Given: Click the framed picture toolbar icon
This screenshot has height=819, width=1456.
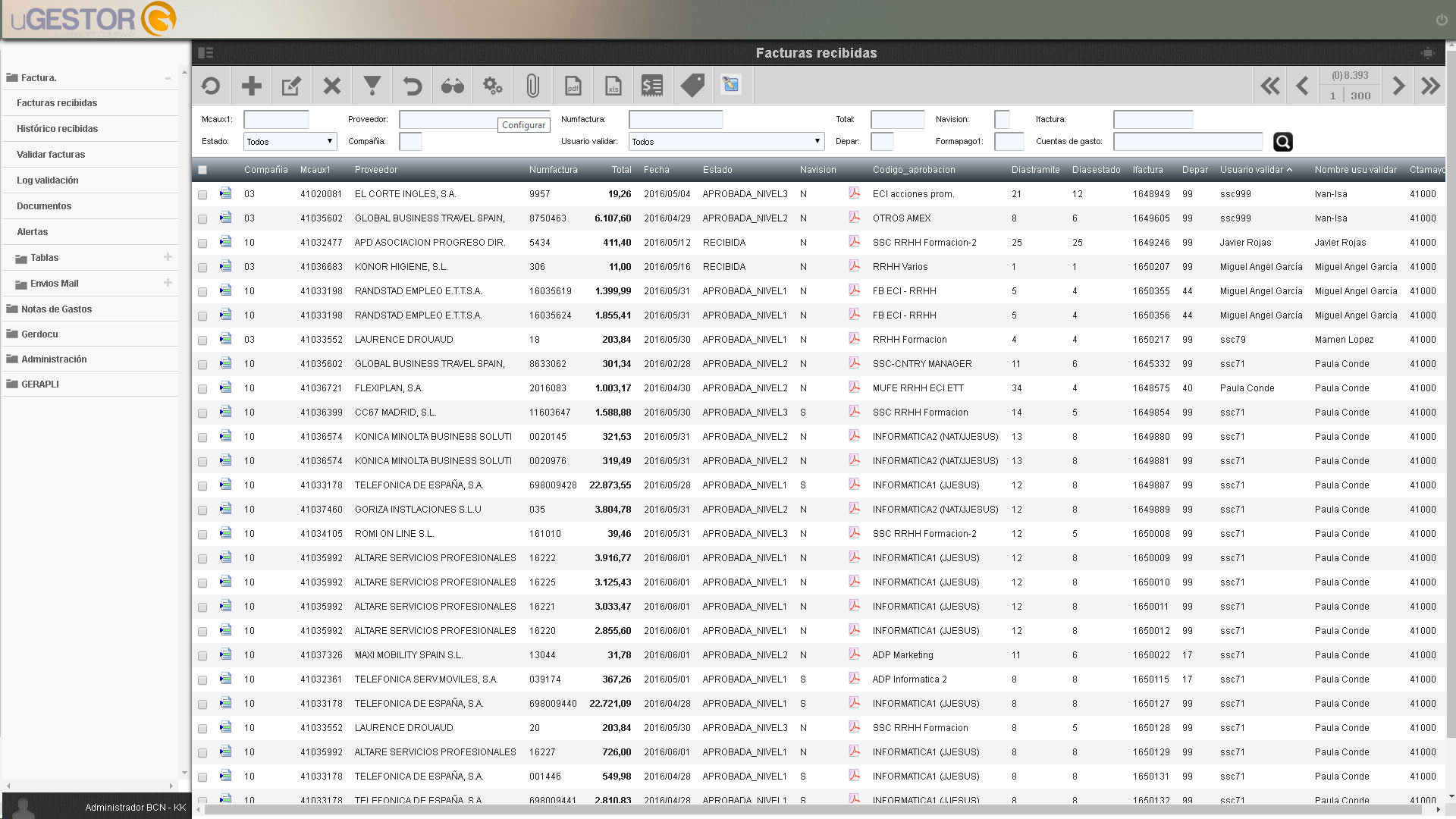Looking at the screenshot, I should 731,85.
